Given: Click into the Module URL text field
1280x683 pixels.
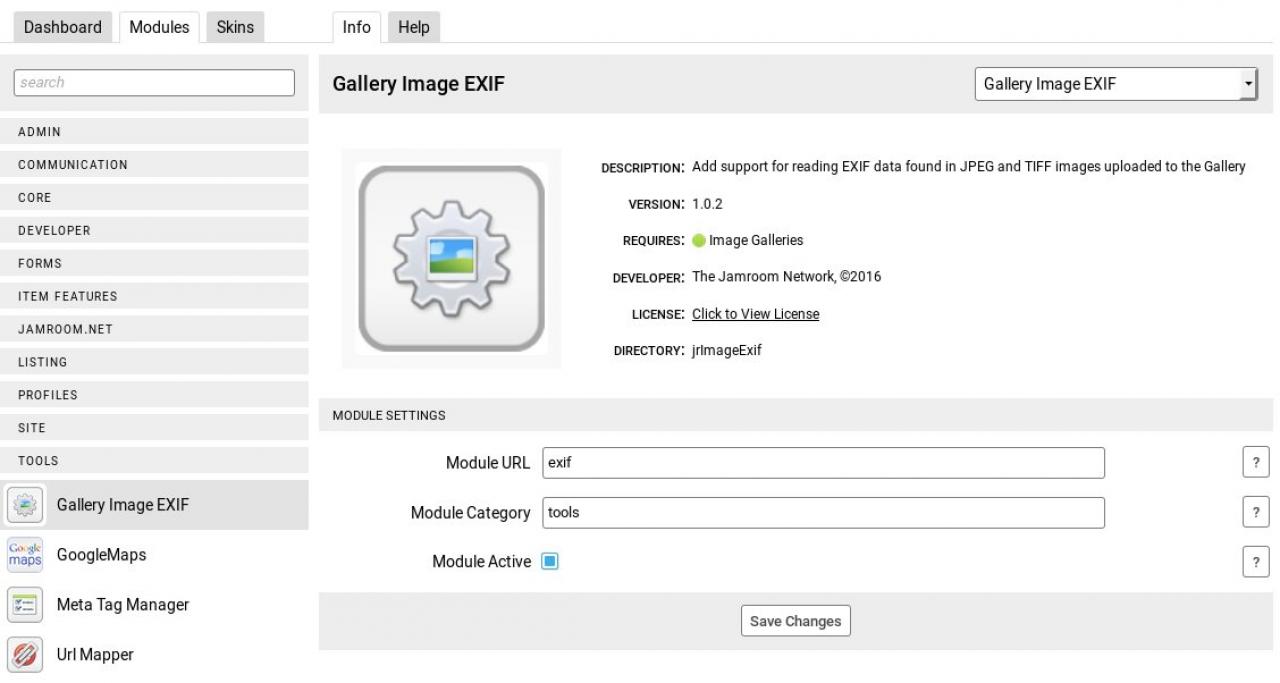Looking at the screenshot, I should coord(823,463).
